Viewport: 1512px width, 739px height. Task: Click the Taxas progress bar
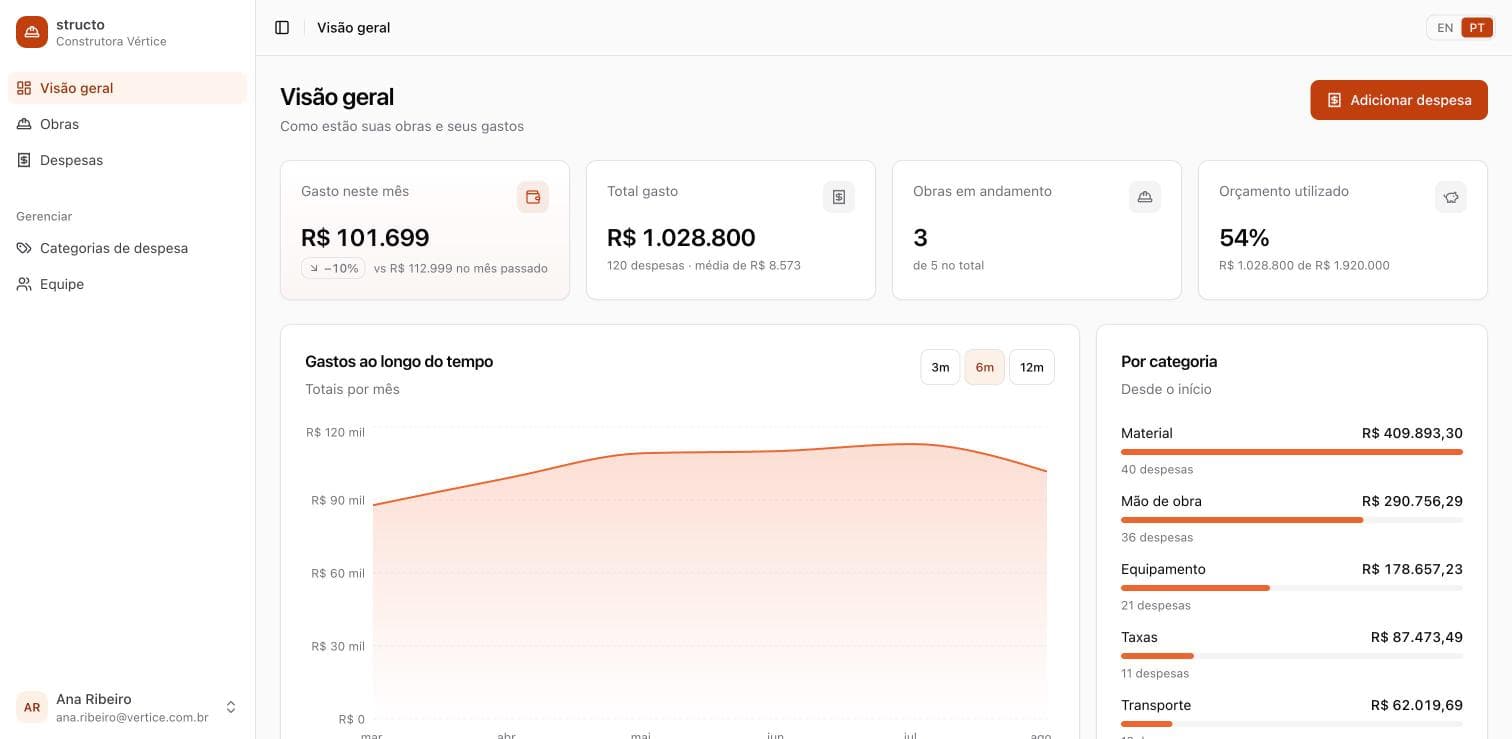(x=1292, y=656)
